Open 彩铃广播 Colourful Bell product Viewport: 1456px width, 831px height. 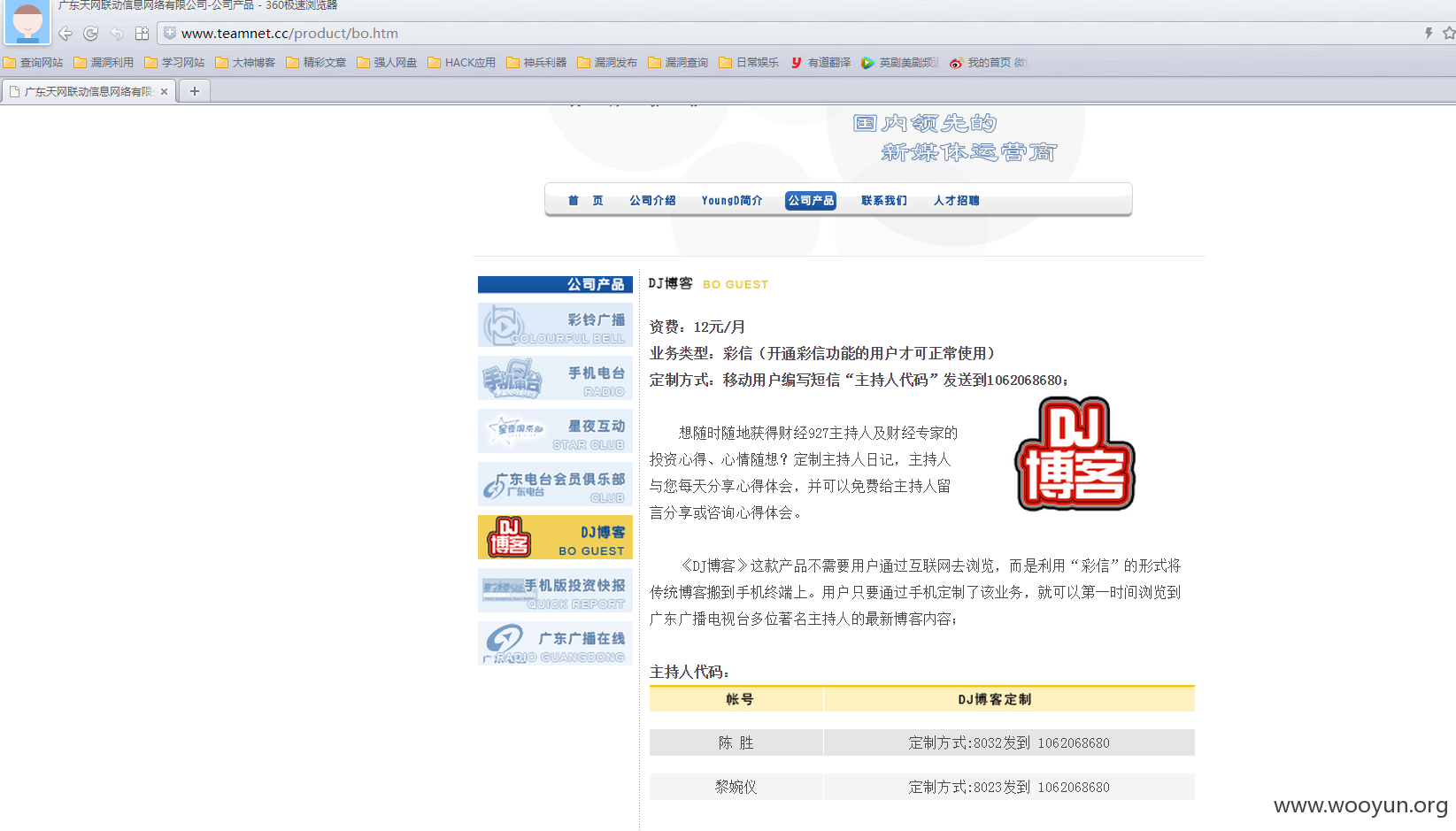(x=555, y=325)
